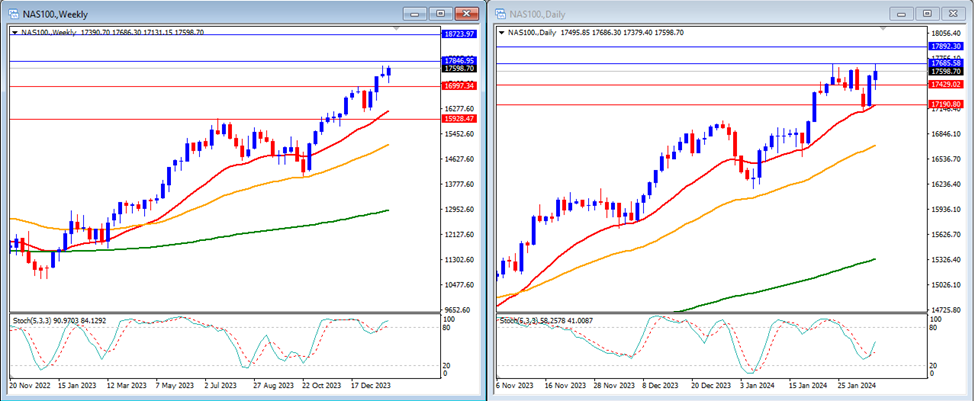
Task: Click the 15 Jan 2023 date on Weekly axis
Action: 76,385
